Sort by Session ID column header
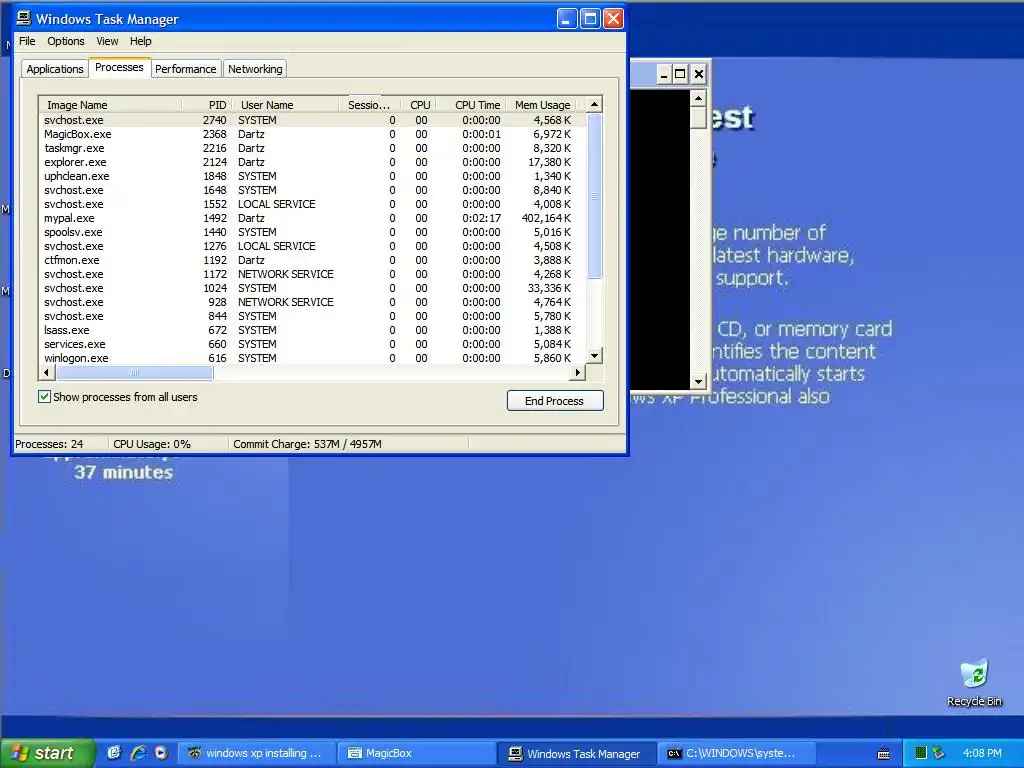 click(x=368, y=104)
